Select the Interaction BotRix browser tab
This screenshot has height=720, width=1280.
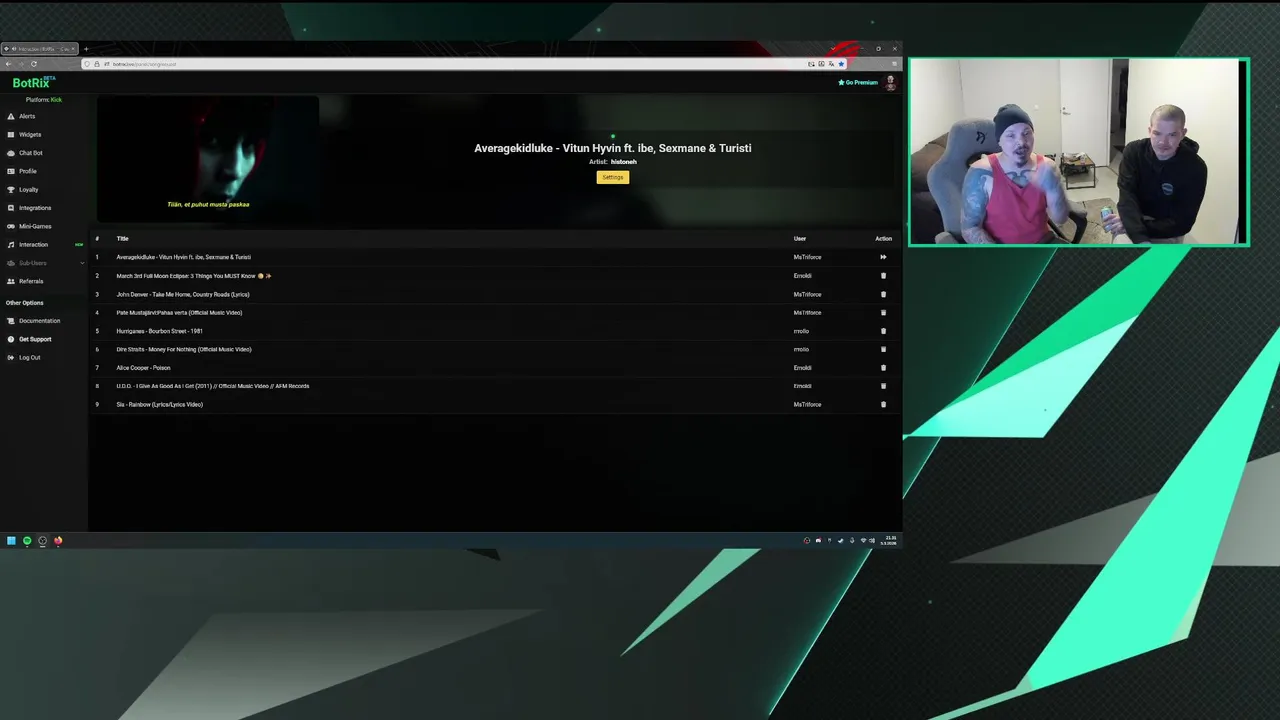39,49
